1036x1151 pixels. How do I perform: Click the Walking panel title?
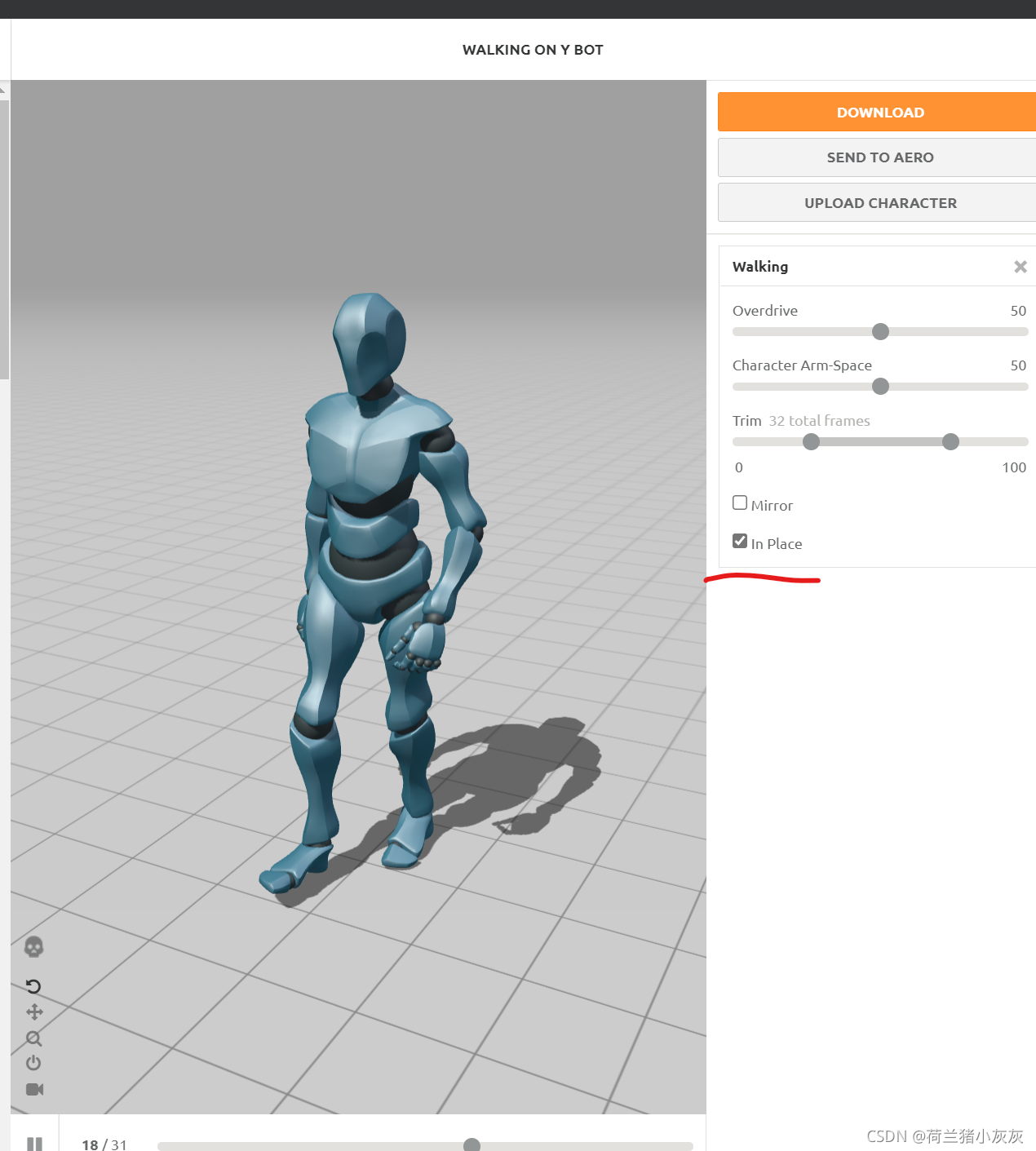click(x=760, y=267)
